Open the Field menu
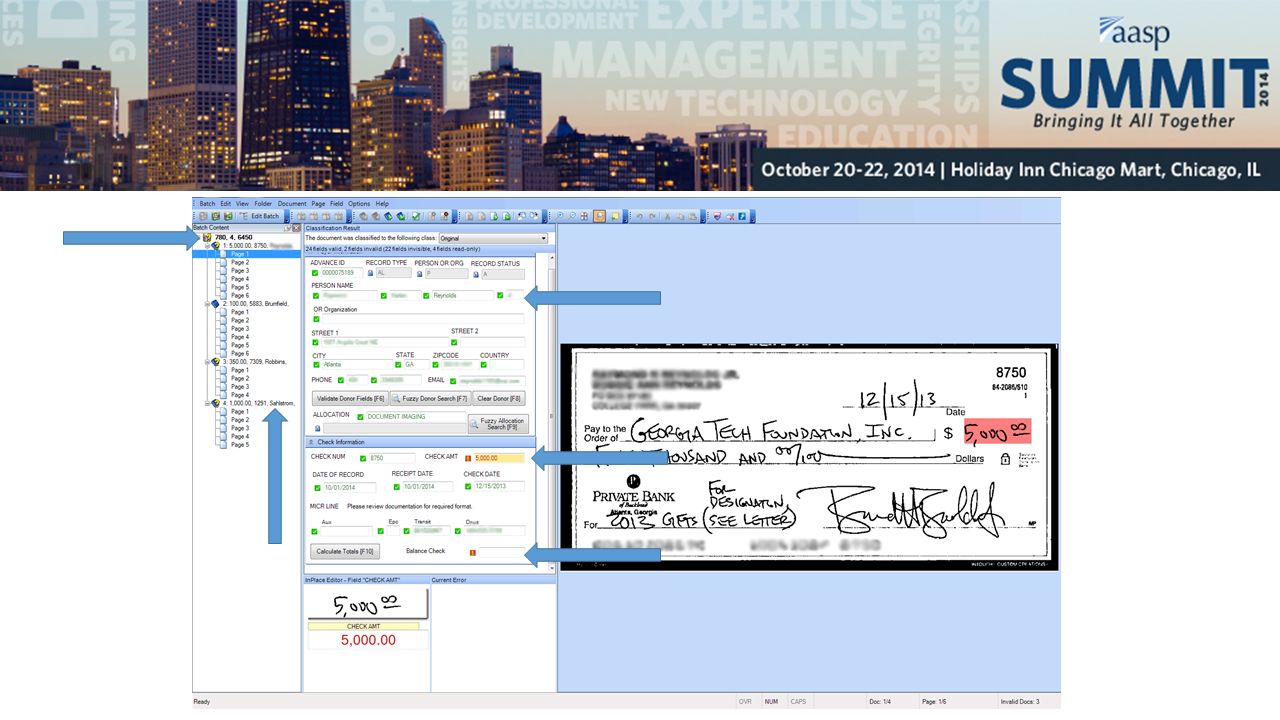The height and width of the screenshot is (720, 1280). pyautogui.click(x=337, y=203)
